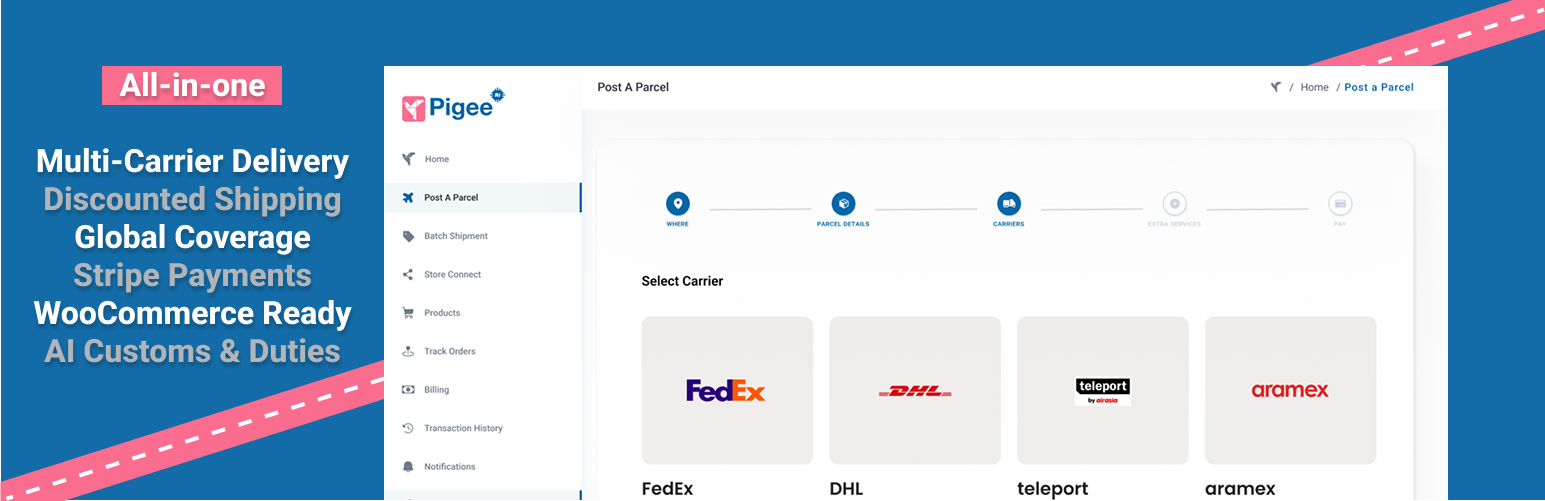Click the Track Orders location icon

408,352
